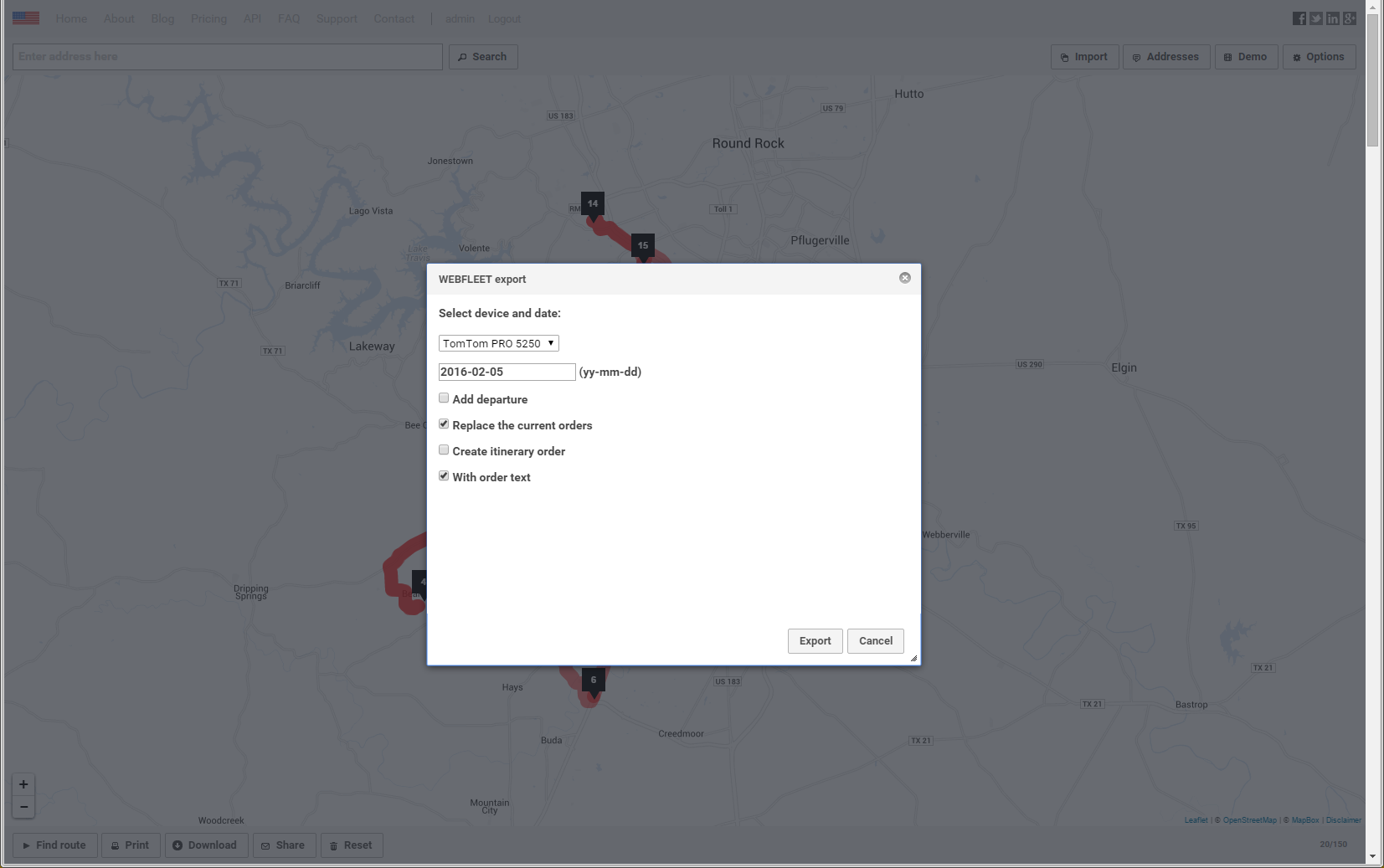The width and height of the screenshot is (1384, 868).
Task: Zoom in on the map
Action: click(x=23, y=784)
